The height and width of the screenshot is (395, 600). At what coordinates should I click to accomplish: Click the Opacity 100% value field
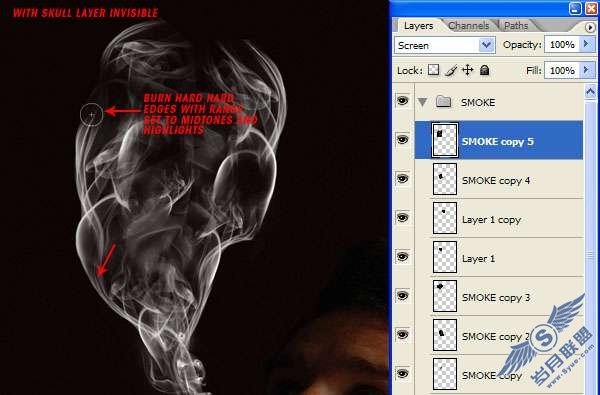562,45
